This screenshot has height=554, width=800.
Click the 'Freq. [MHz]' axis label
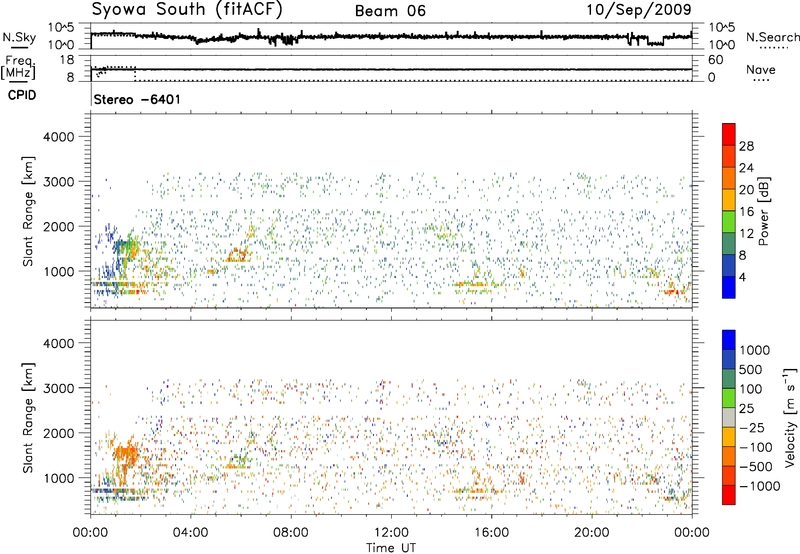pos(19,67)
